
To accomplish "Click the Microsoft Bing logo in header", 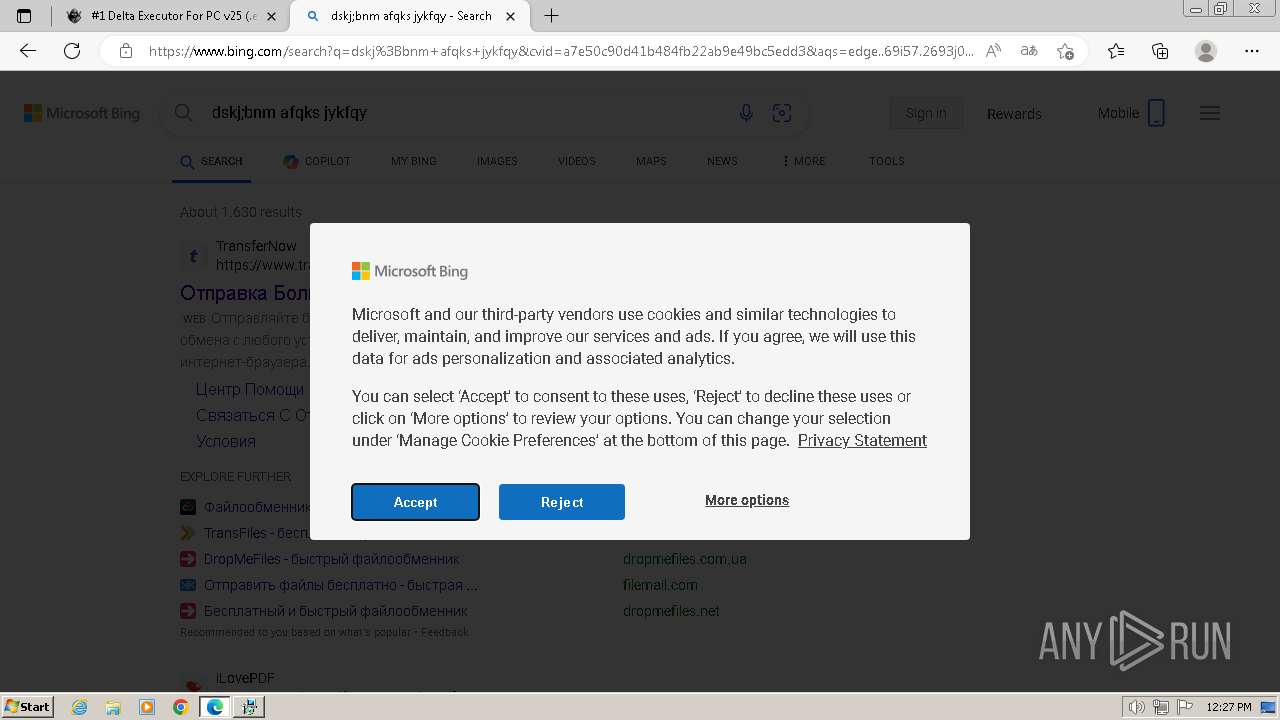I will [x=82, y=113].
